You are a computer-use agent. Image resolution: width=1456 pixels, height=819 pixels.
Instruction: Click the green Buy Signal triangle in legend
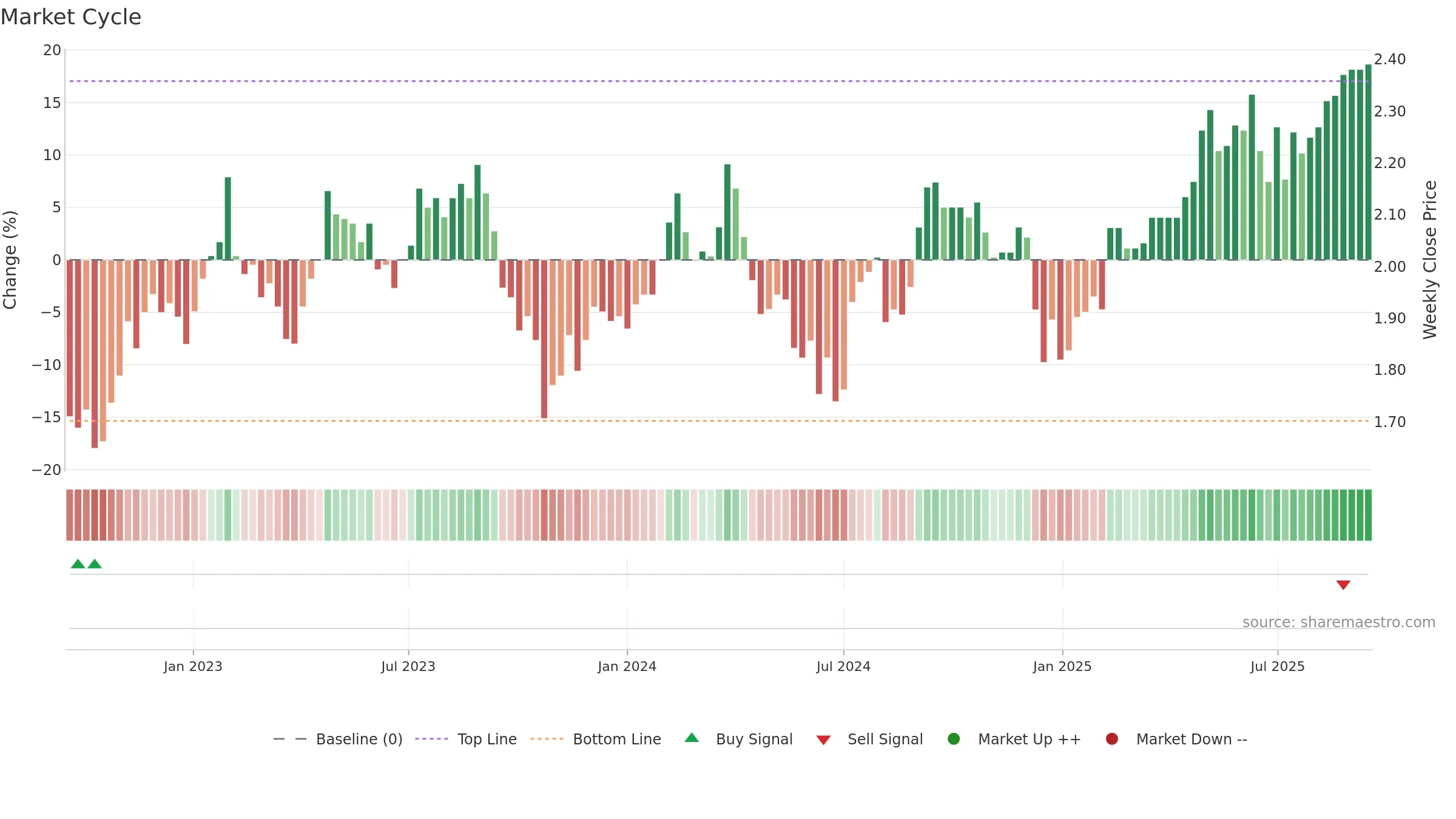tap(692, 738)
